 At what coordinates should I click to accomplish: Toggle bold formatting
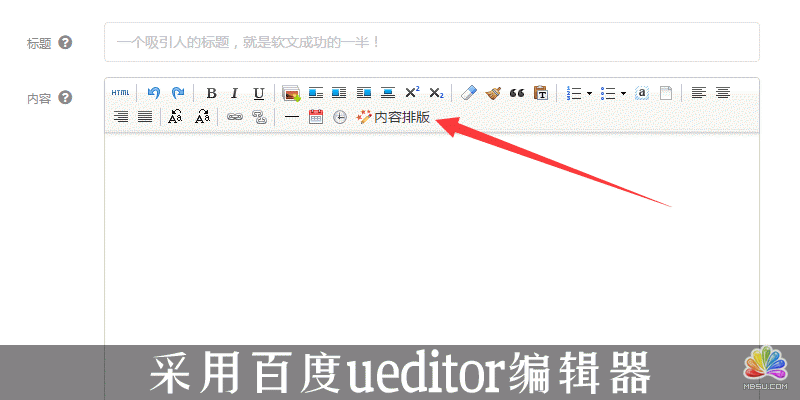pos(211,93)
